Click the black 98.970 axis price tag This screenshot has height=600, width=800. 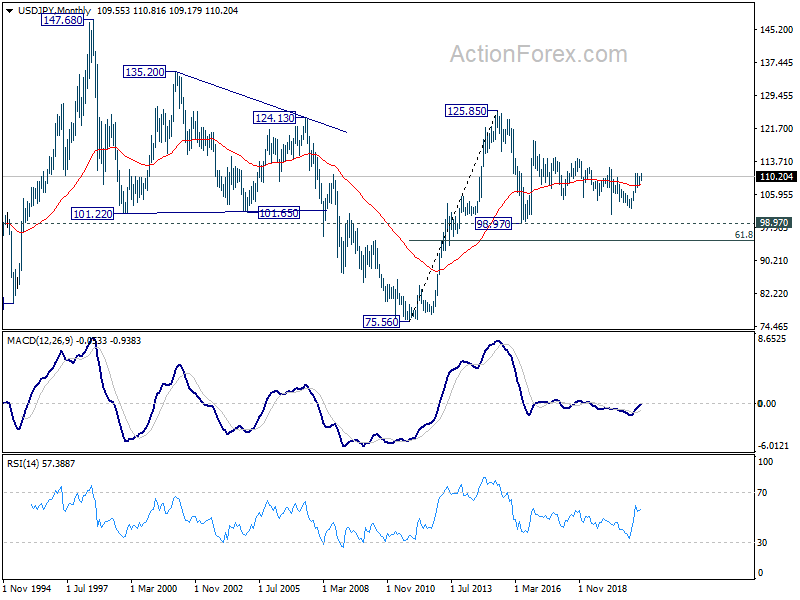(x=777, y=222)
